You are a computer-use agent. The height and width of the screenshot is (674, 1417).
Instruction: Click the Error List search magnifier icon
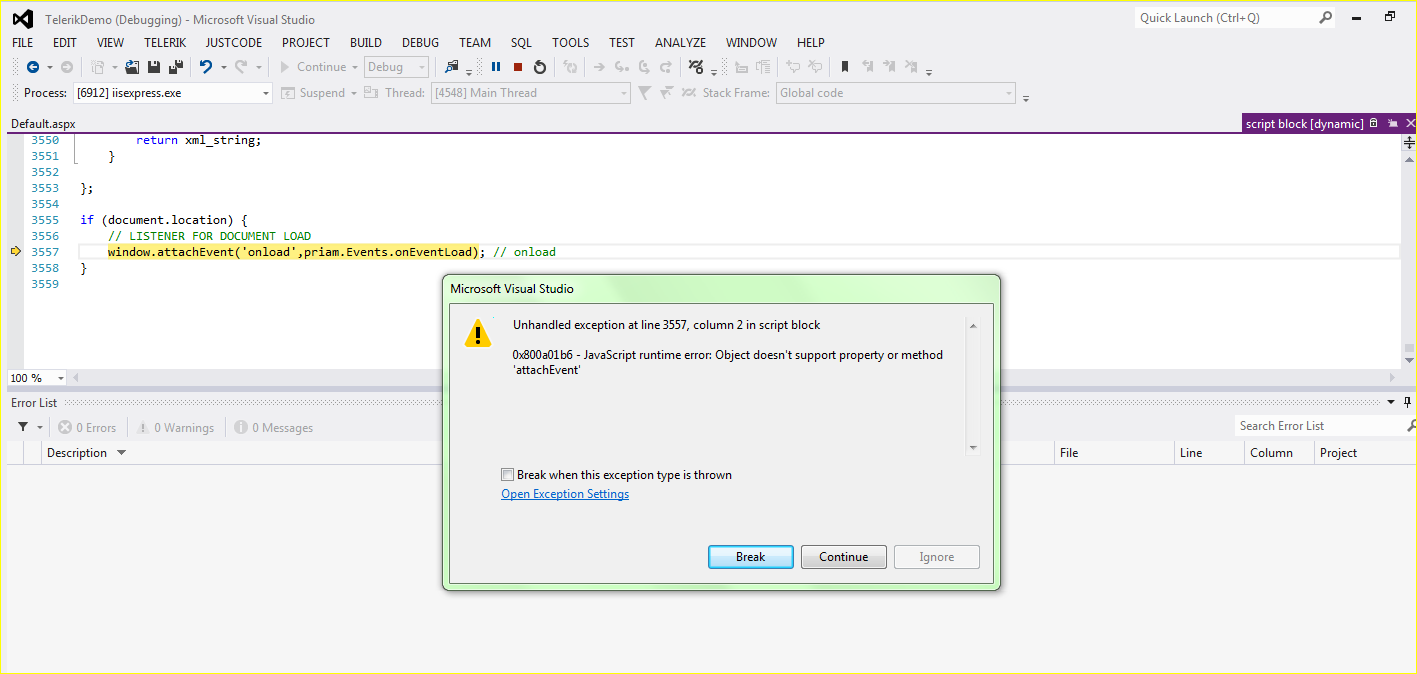1410,426
